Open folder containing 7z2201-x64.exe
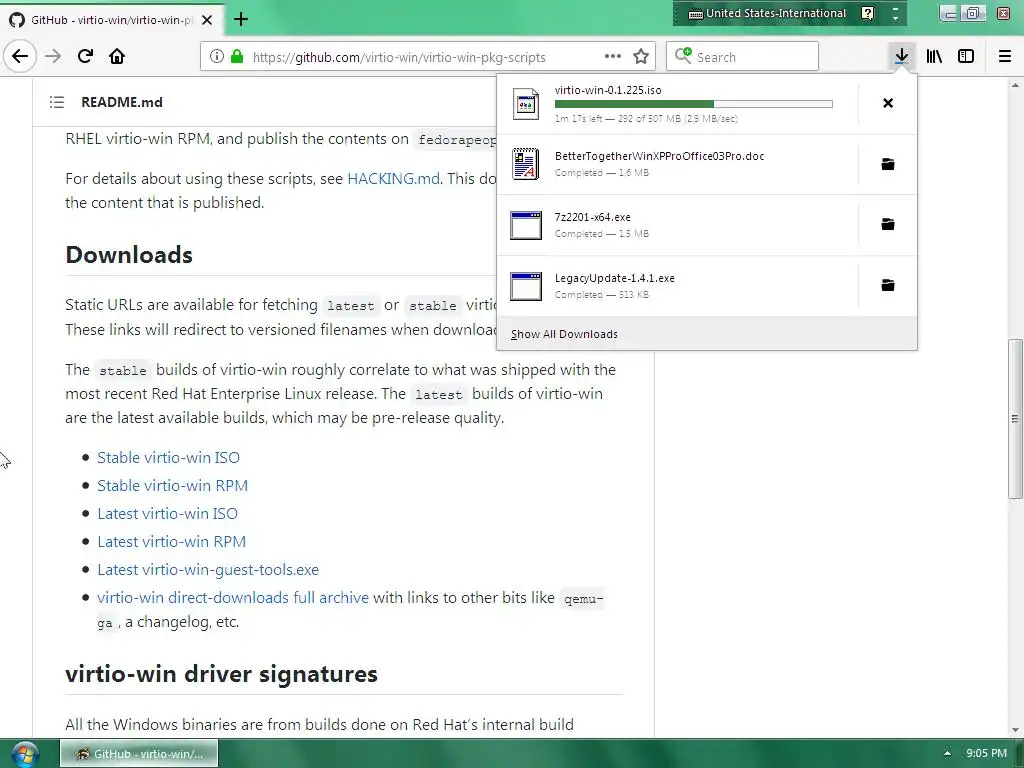 click(888, 225)
